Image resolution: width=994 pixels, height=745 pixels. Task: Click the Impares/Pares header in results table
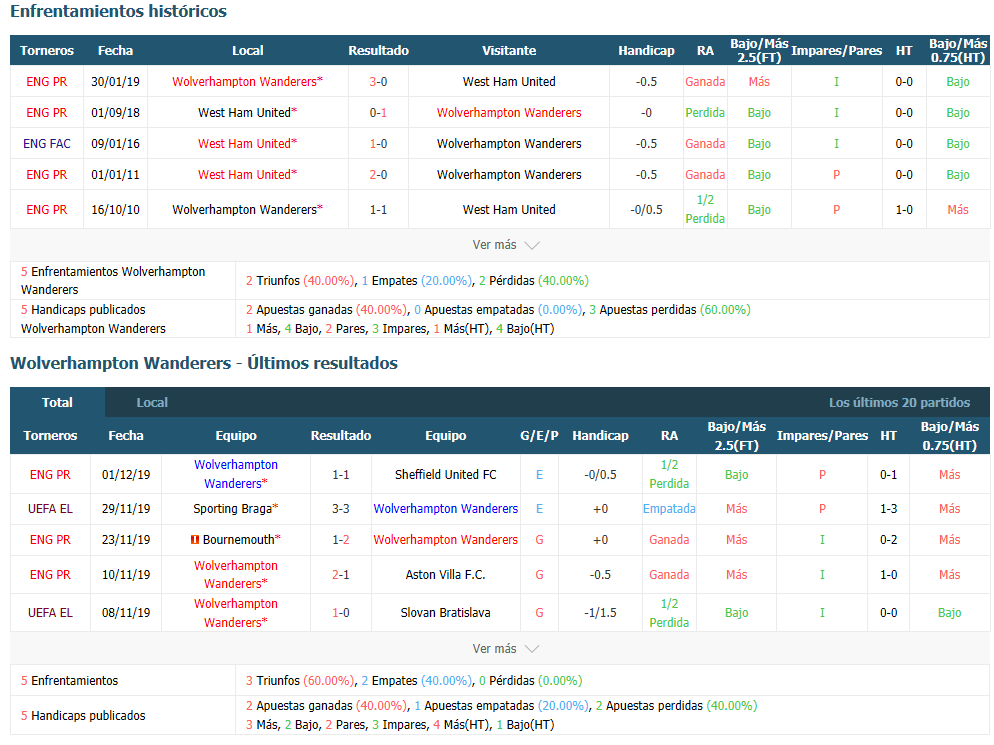(822, 435)
